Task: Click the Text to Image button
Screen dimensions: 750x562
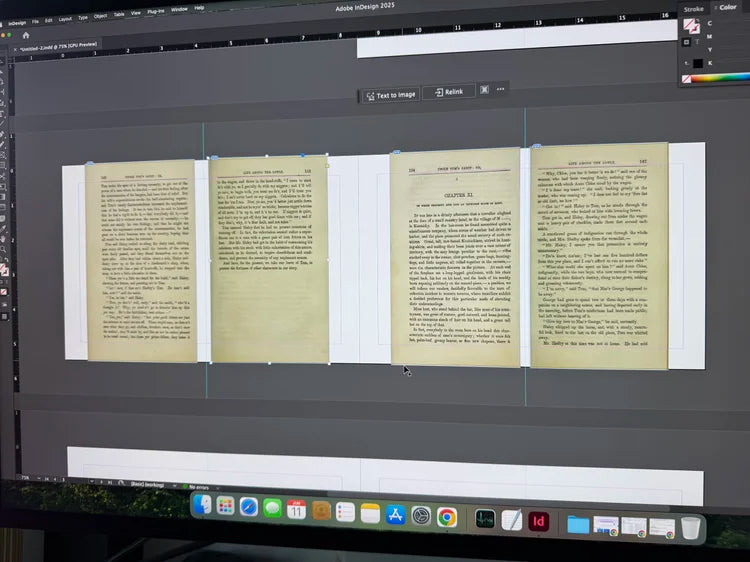Action: (x=391, y=95)
